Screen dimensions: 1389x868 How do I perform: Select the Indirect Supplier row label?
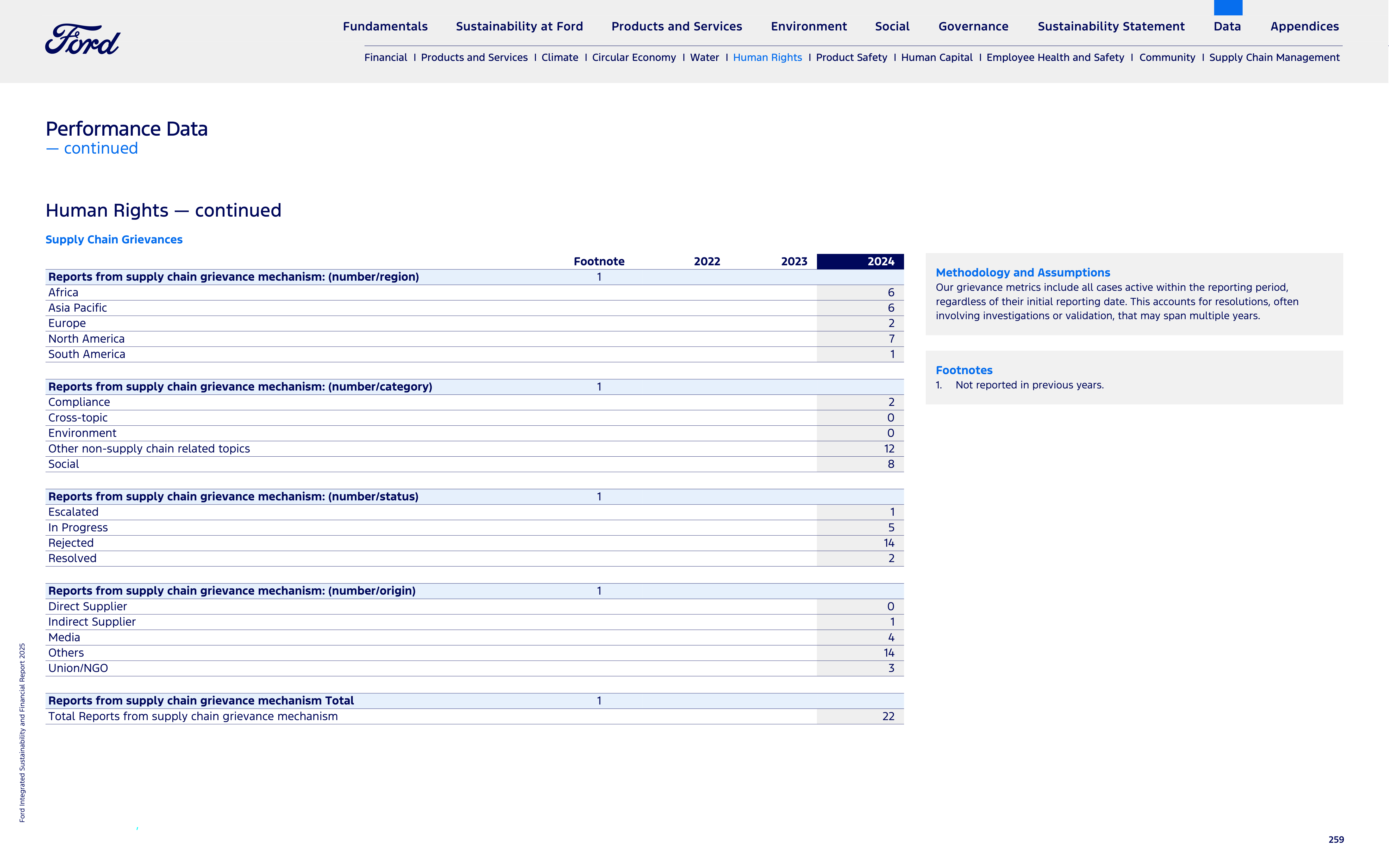[x=92, y=622]
